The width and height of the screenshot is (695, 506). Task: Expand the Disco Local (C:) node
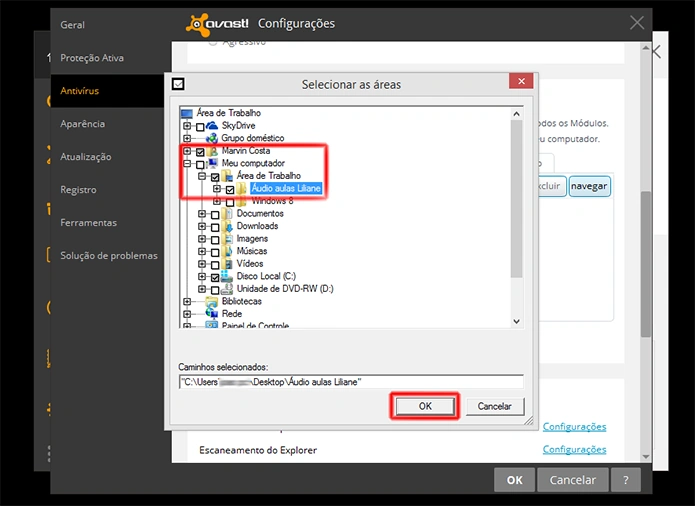(202, 276)
